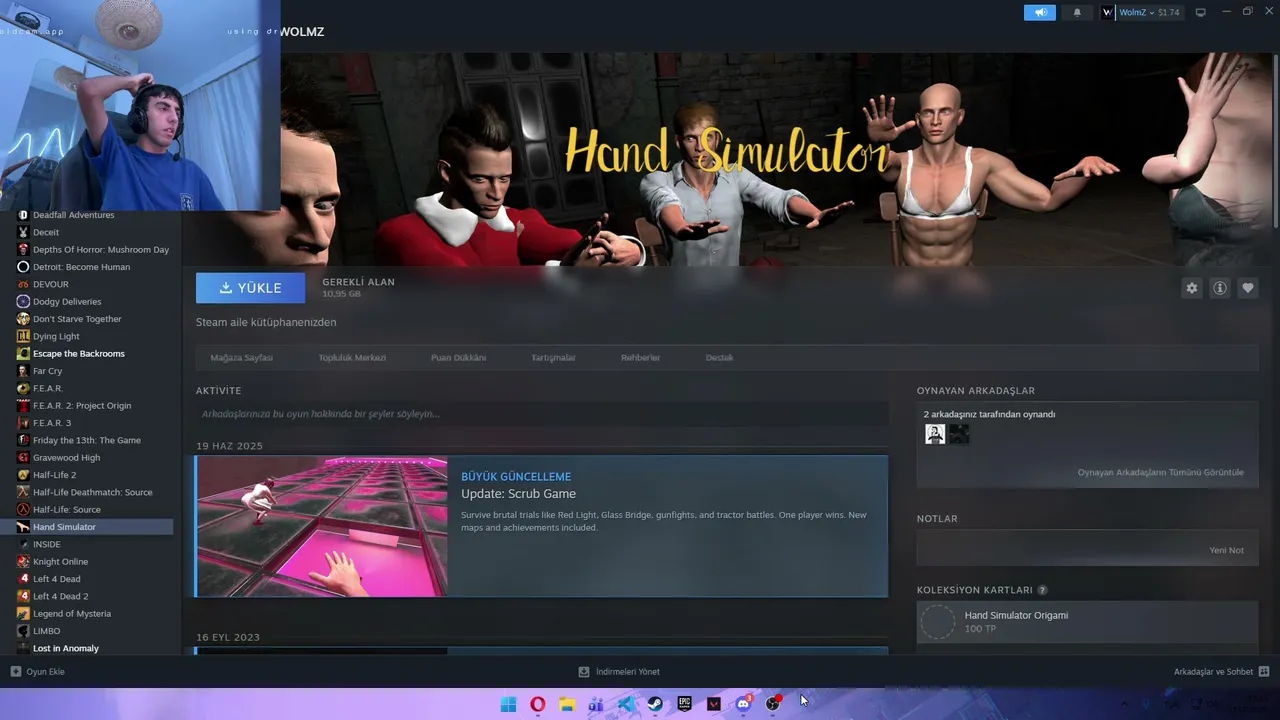The height and width of the screenshot is (720, 1280).
Task: Open the Hand Simulator Origami card entry
Action: (x=1087, y=622)
